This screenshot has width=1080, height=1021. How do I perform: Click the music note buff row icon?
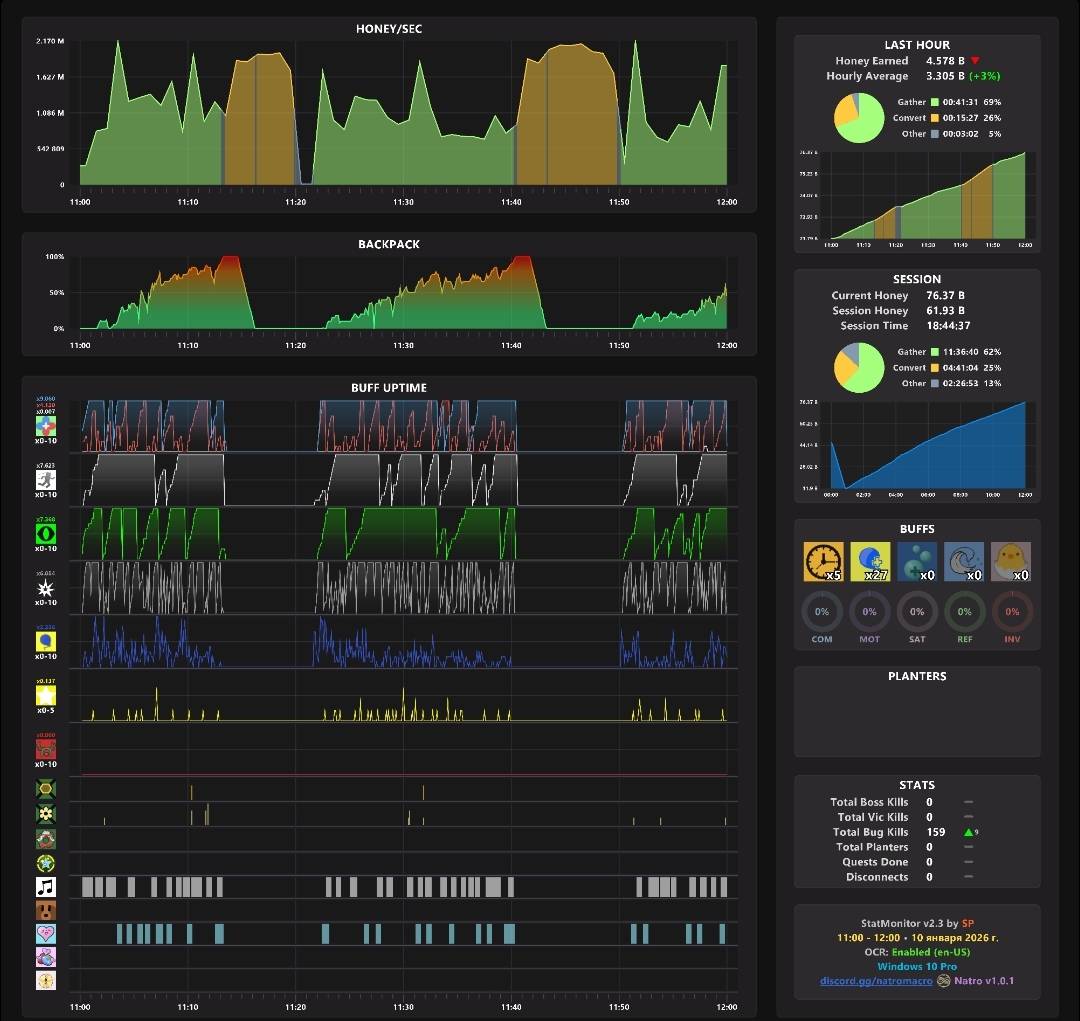(x=45, y=887)
